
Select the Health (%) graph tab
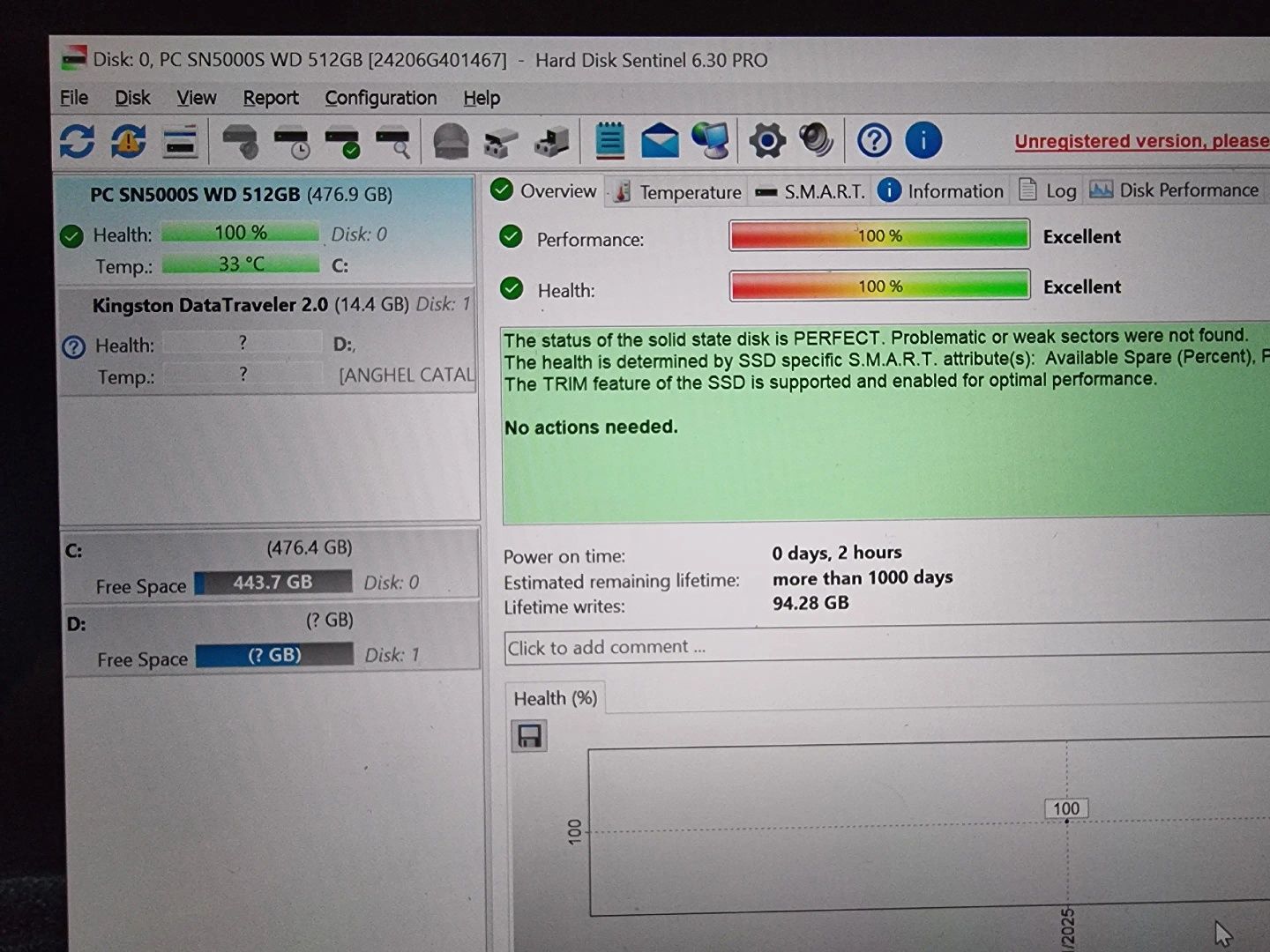click(556, 698)
